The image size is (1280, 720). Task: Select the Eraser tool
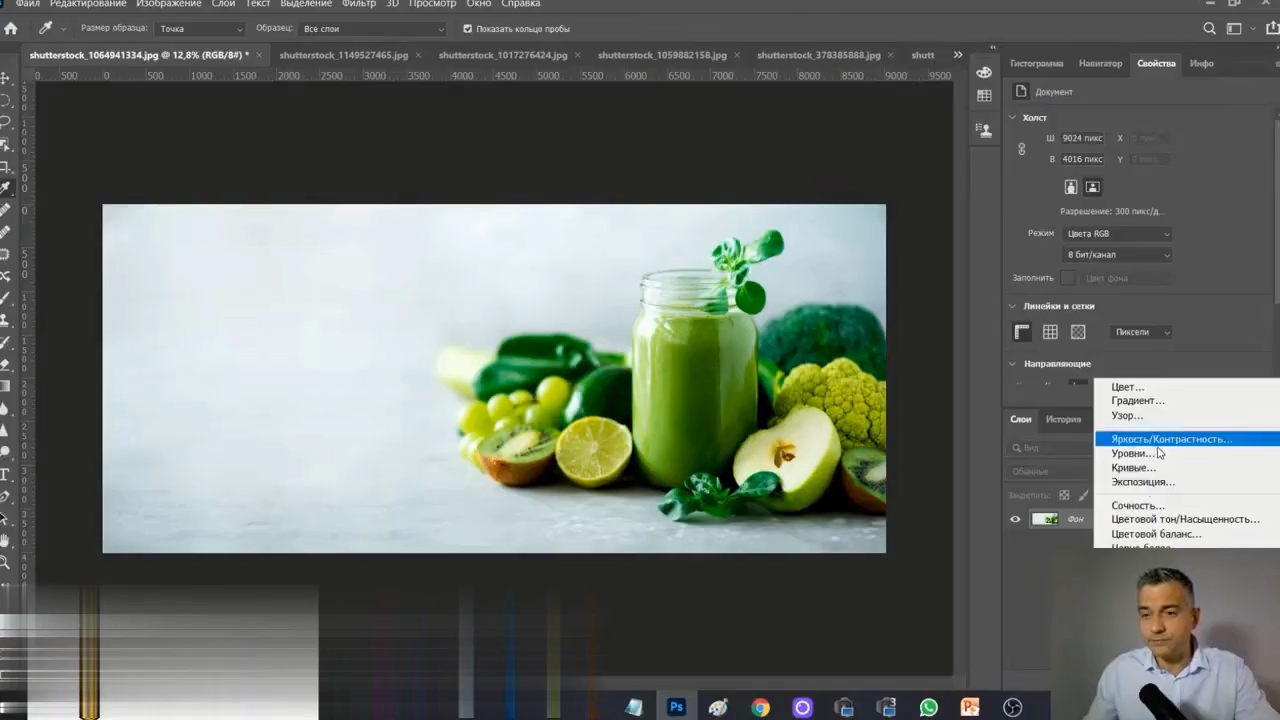click(5, 364)
